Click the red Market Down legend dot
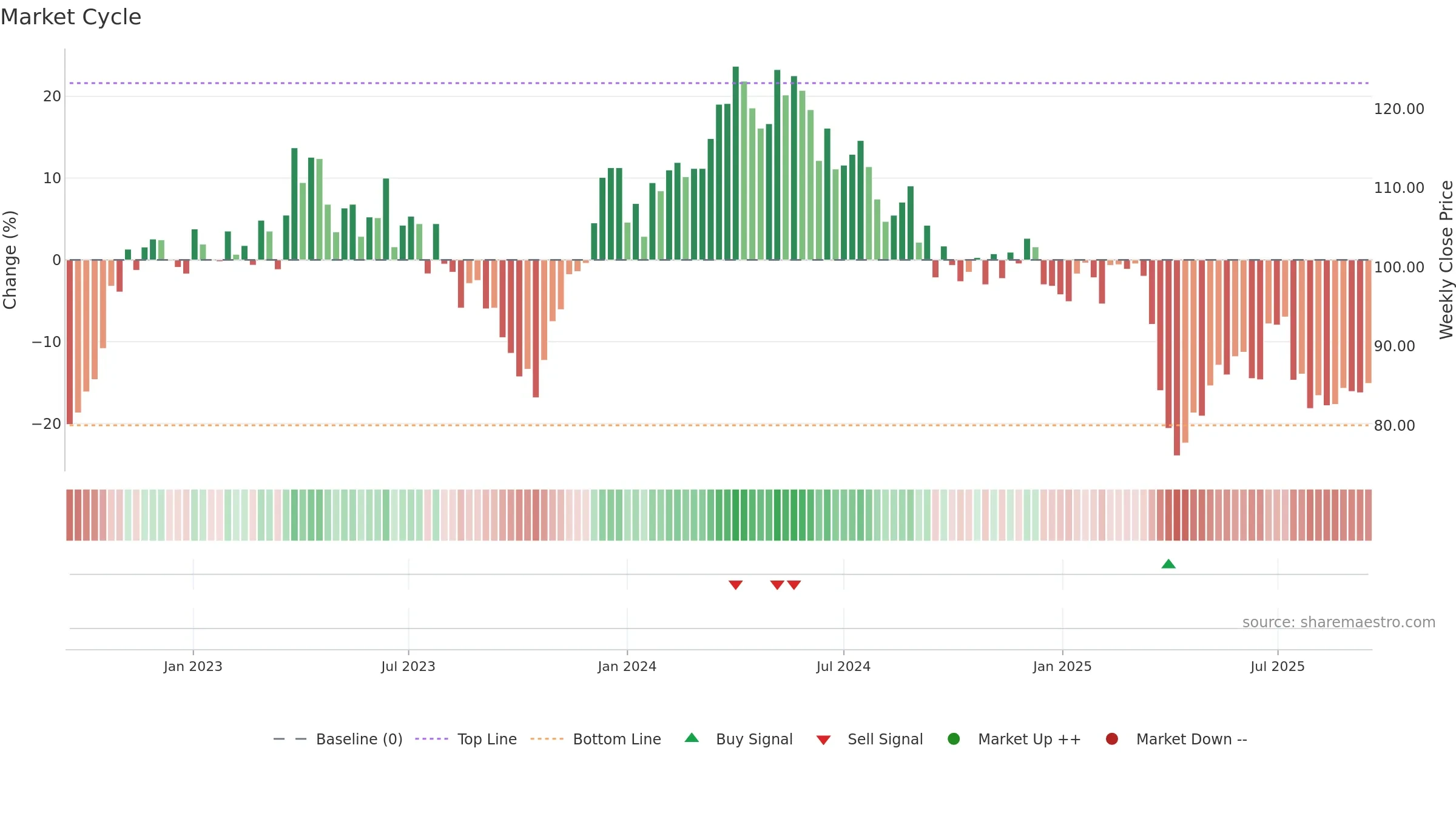This screenshot has width=1456, height=819. click(1112, 739)
